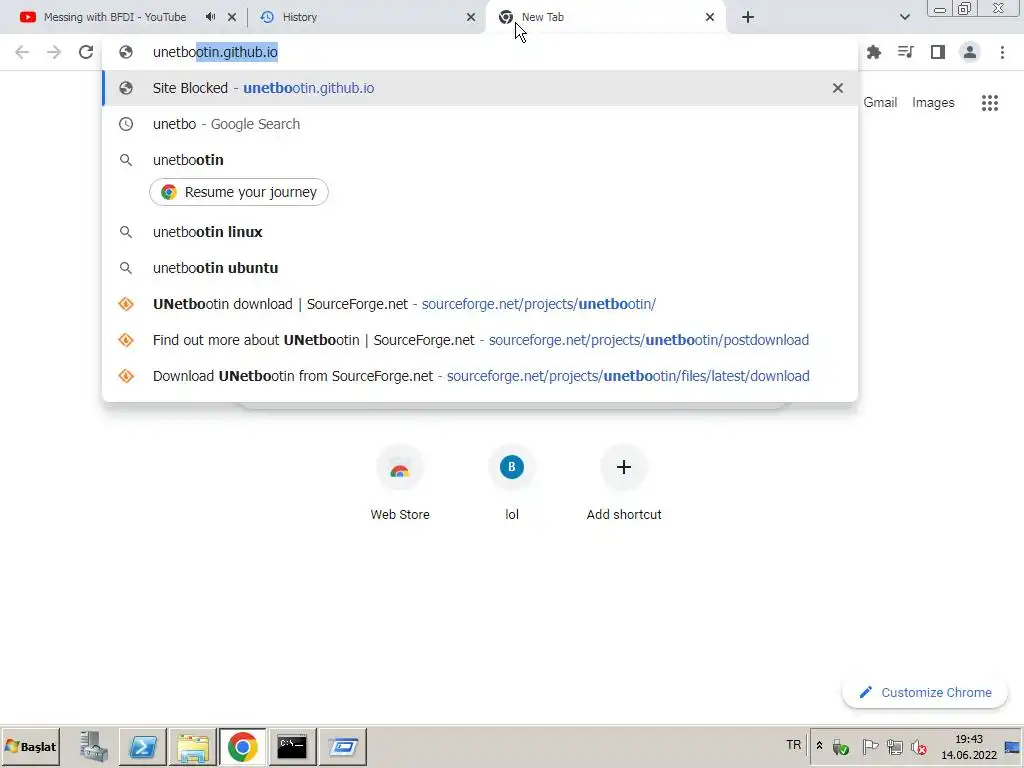Open the Başlat start menu
The height and width of the screenshot is (768, 1024).
click(x=31, y=746)
